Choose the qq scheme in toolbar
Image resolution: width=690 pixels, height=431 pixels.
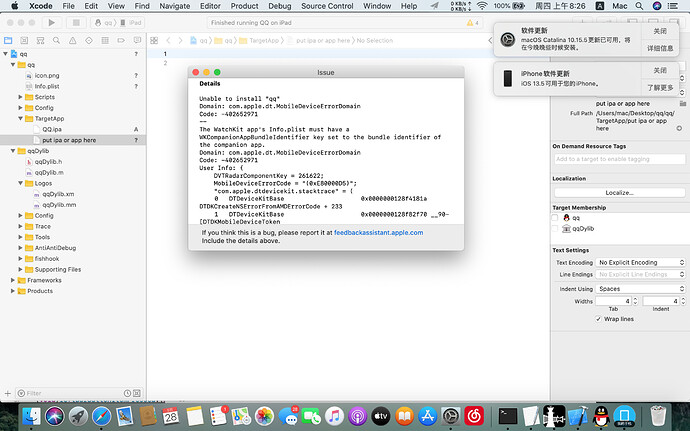[104, 22]
